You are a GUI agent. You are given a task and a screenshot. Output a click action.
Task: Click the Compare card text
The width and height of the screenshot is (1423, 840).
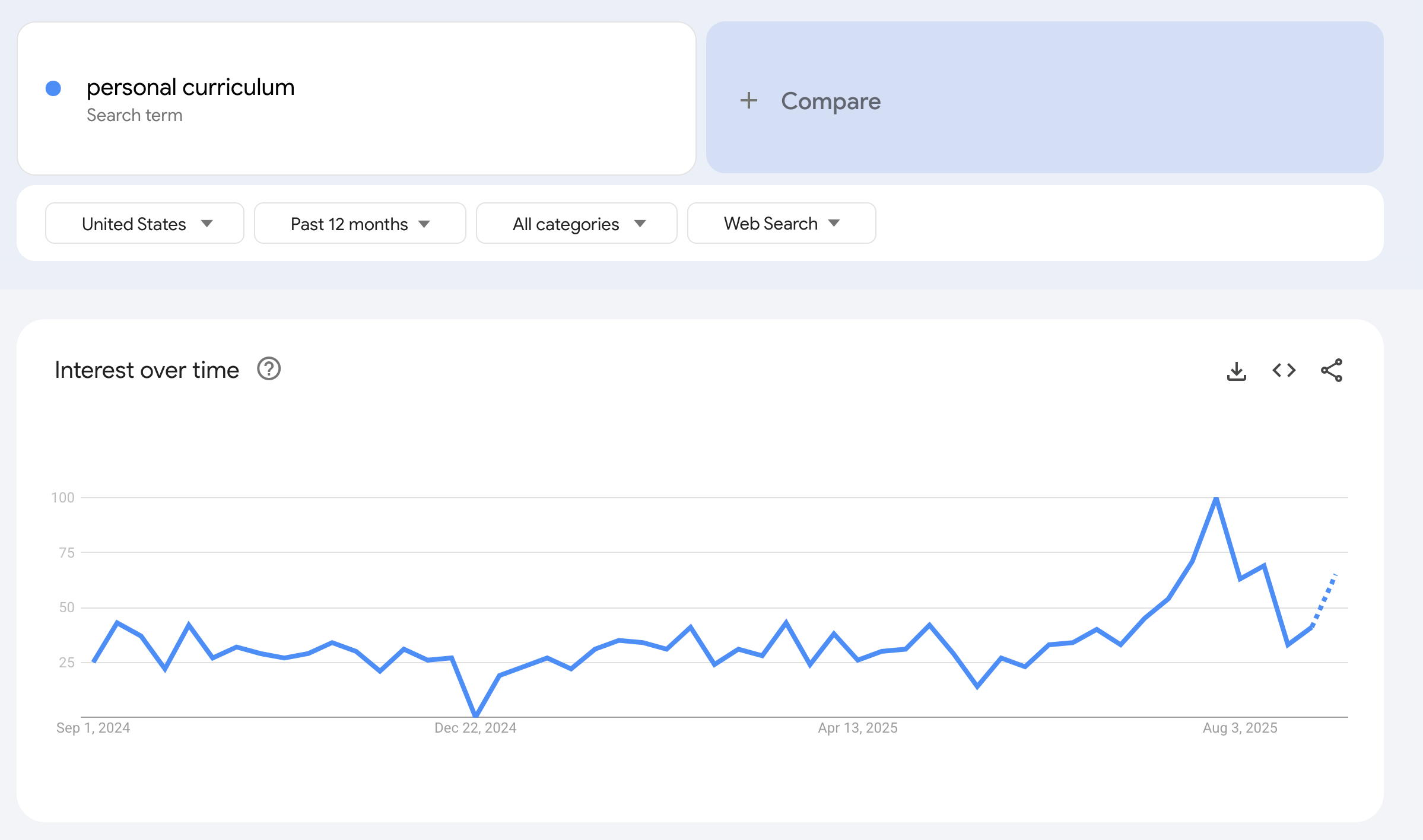(x=830, y=101)
